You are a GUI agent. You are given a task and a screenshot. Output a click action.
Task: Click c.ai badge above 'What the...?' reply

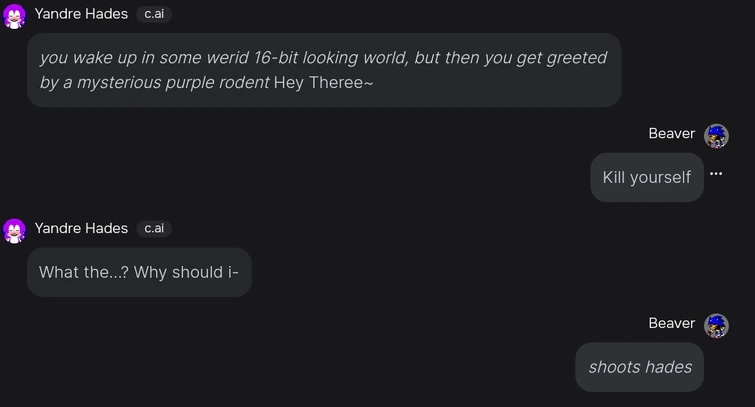pos(154,228)
